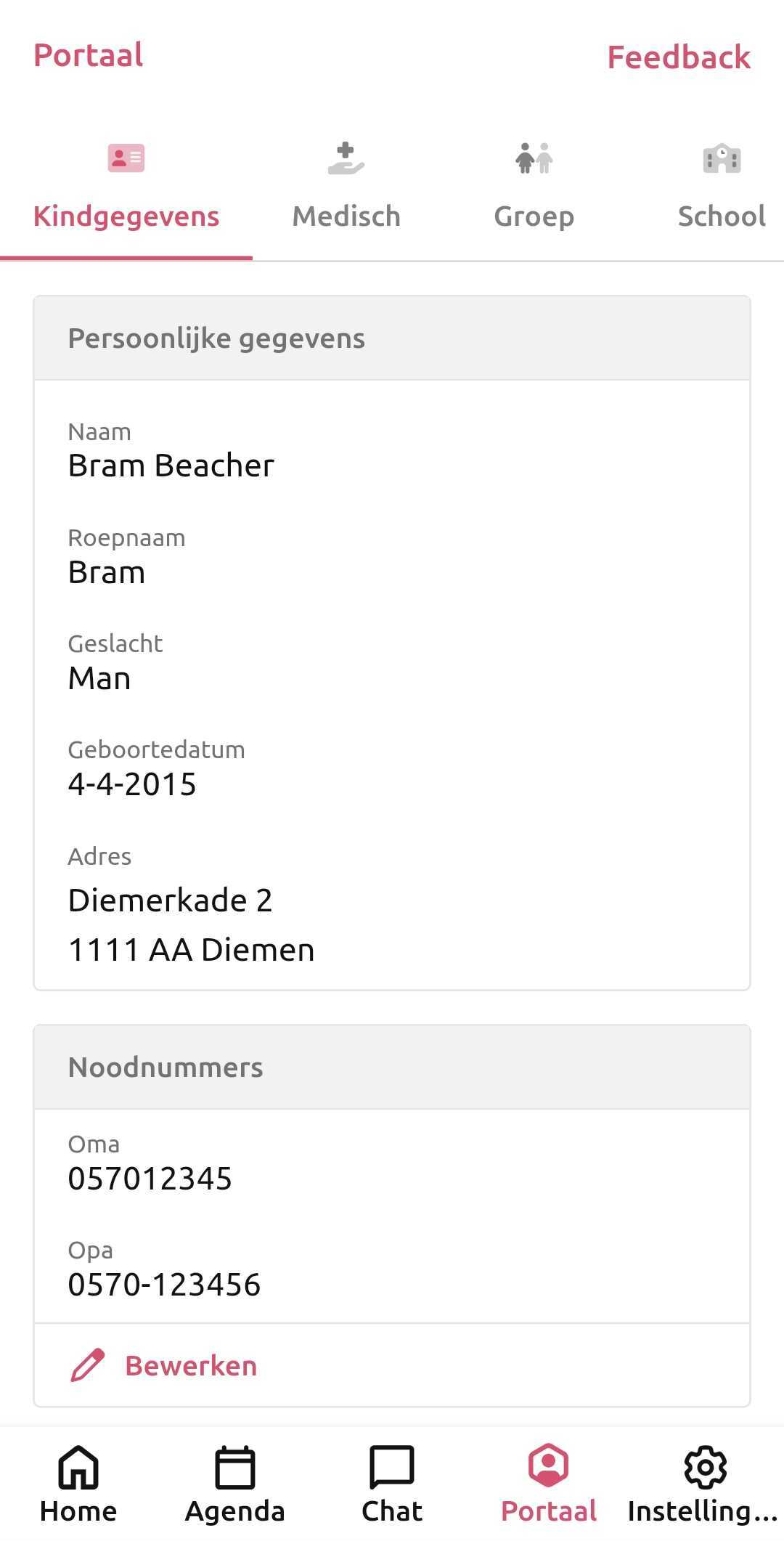Tap Opa's phone number 0570-123456
The width and height of the screenshot is (784, 1541).
(x=164, y=1285)
